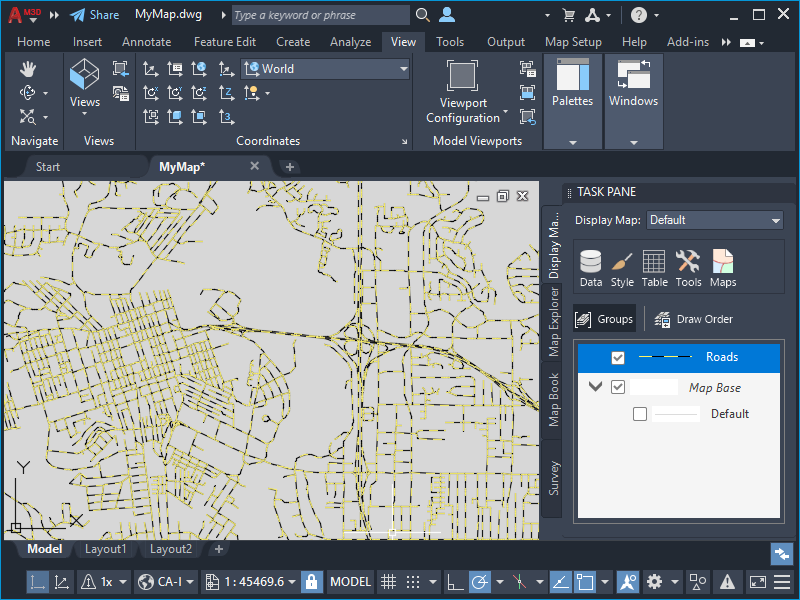The width and height of the screenshot is (800, 600).
Task: Collapse the Map Base group chevron
Action: (x=596, y=387)
